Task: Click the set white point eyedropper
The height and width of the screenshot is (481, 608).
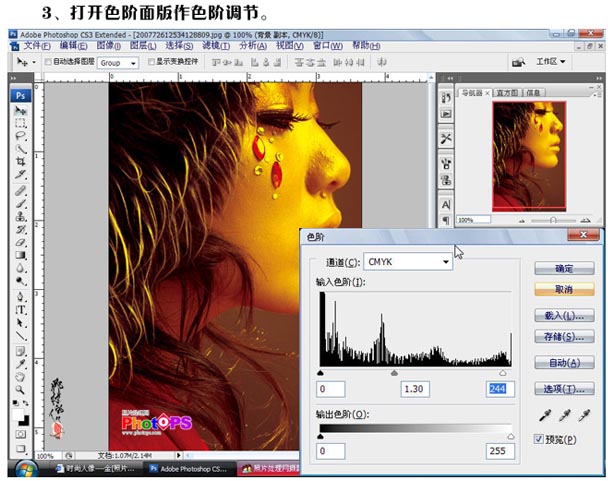Action: click(x=584, y=415)
